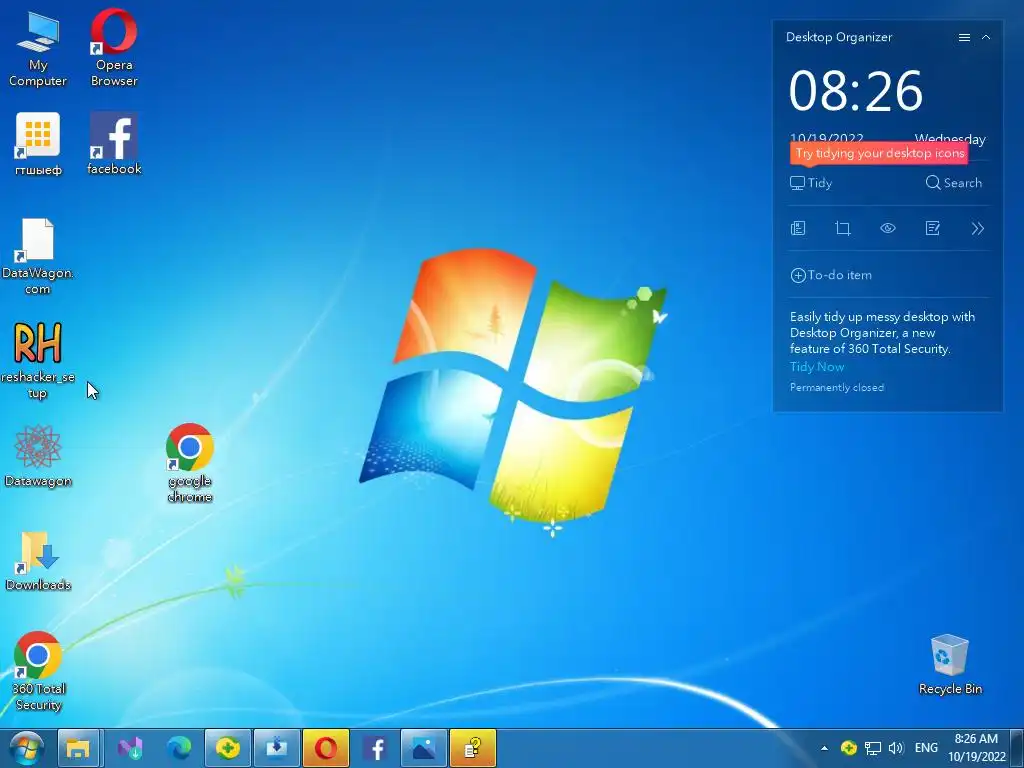Screen dimensions: 1024x768
Task: Open the Desktop Organizer hamburger menu
Action: tap(964, 37)
